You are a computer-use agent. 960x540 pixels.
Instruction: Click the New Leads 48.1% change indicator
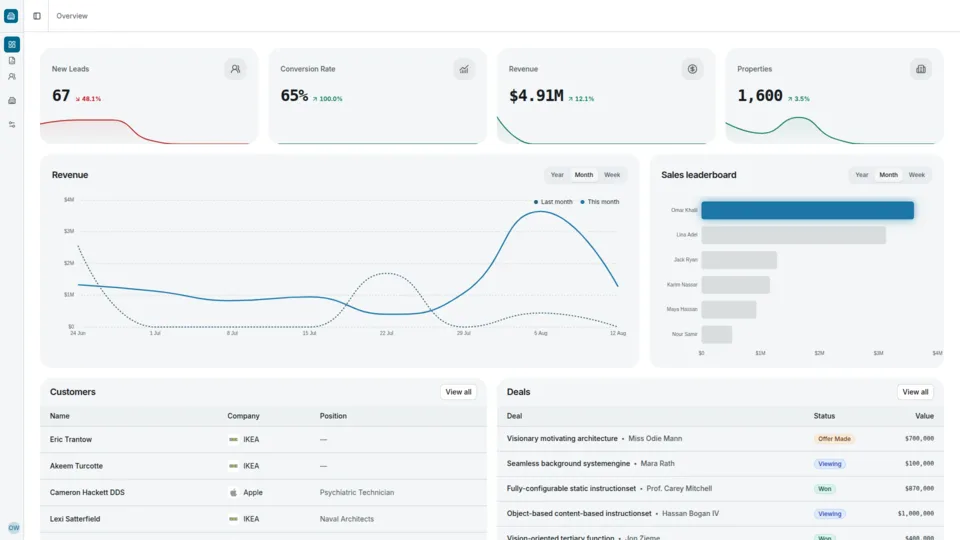(x=88, y=99)
